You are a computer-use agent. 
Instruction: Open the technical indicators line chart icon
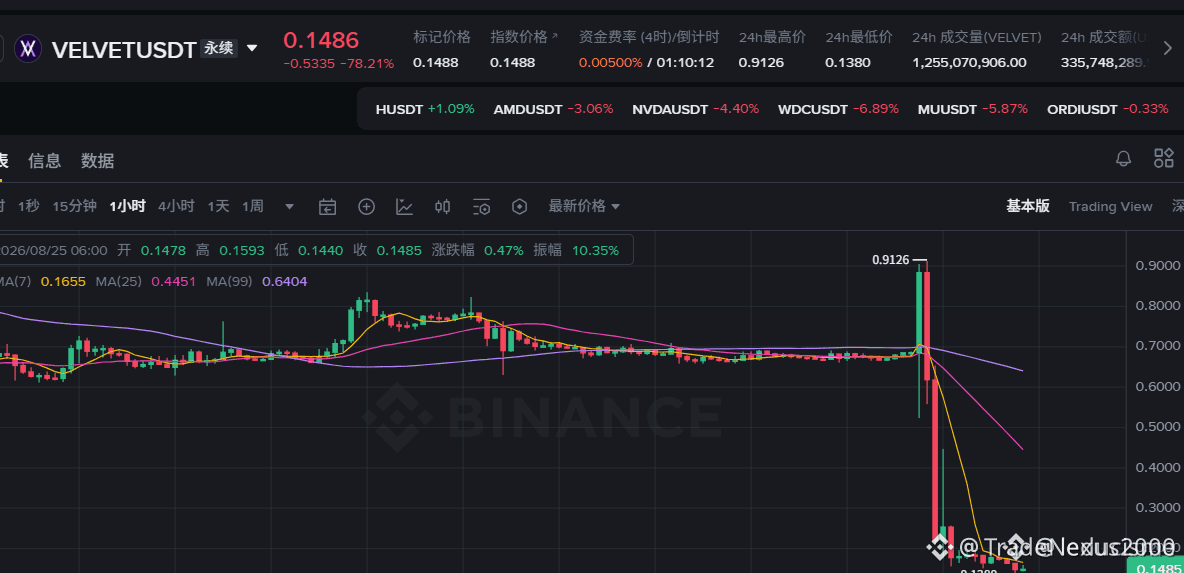tap(405, 206)
